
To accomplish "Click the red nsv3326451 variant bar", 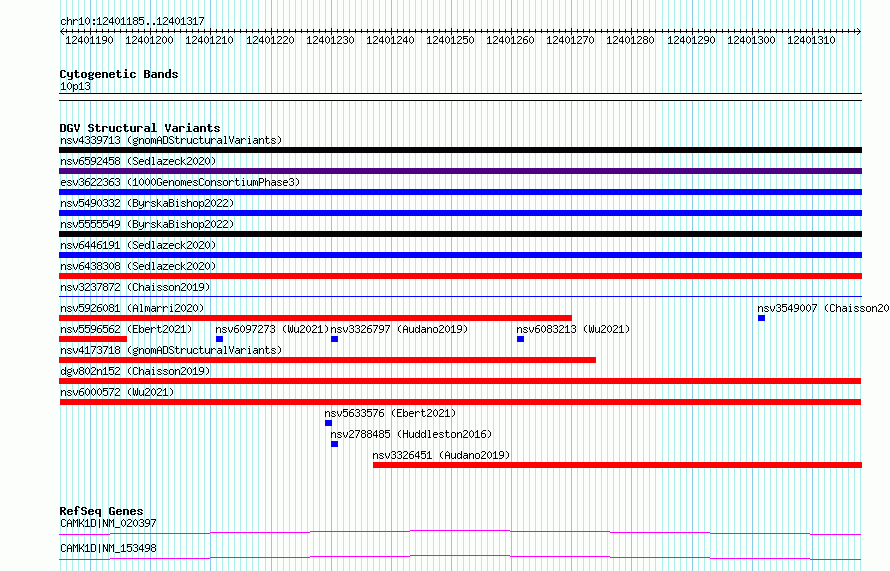I will pyautogui.click(x=618, y=465).
